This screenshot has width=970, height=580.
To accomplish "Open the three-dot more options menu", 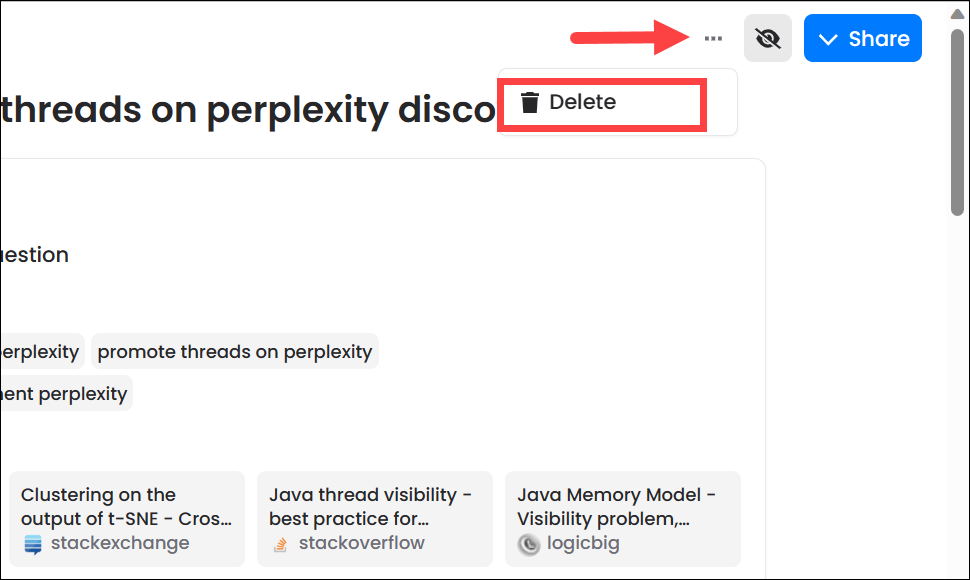I will coord(713,38).
